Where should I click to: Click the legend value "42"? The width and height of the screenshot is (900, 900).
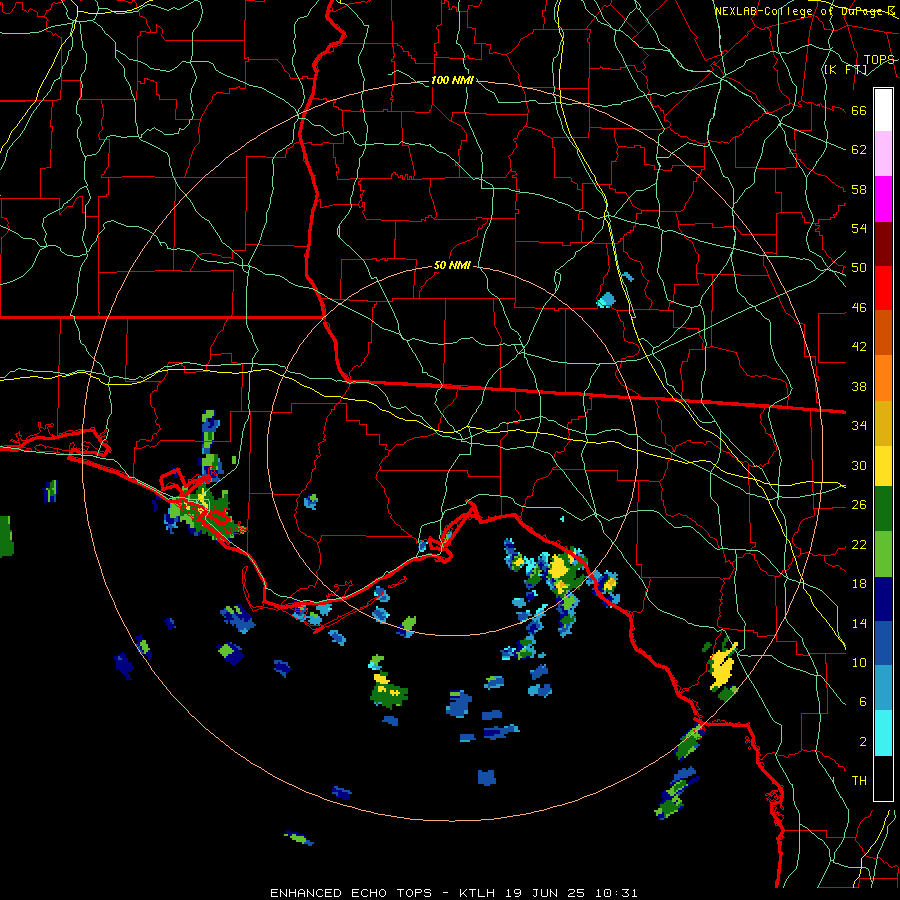(x=859, y=346)
